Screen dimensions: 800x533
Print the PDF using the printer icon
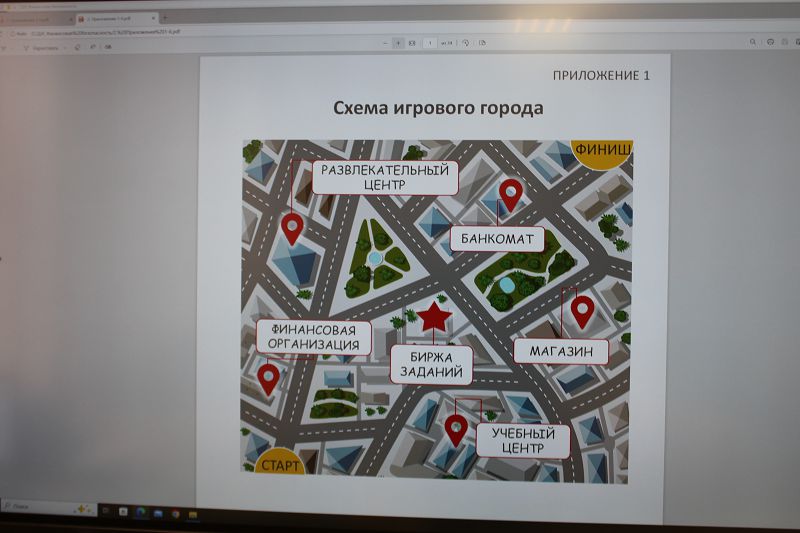tap(770, 42)
